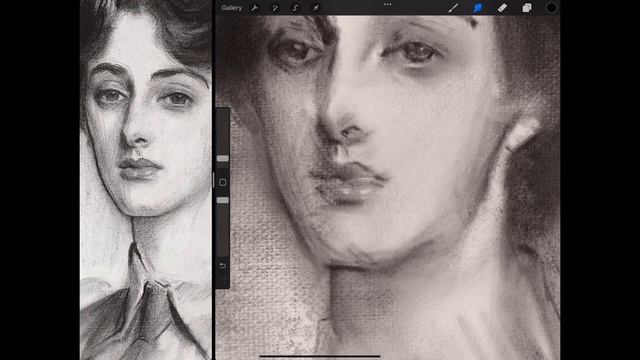Open the active color picker

[551, 8]
